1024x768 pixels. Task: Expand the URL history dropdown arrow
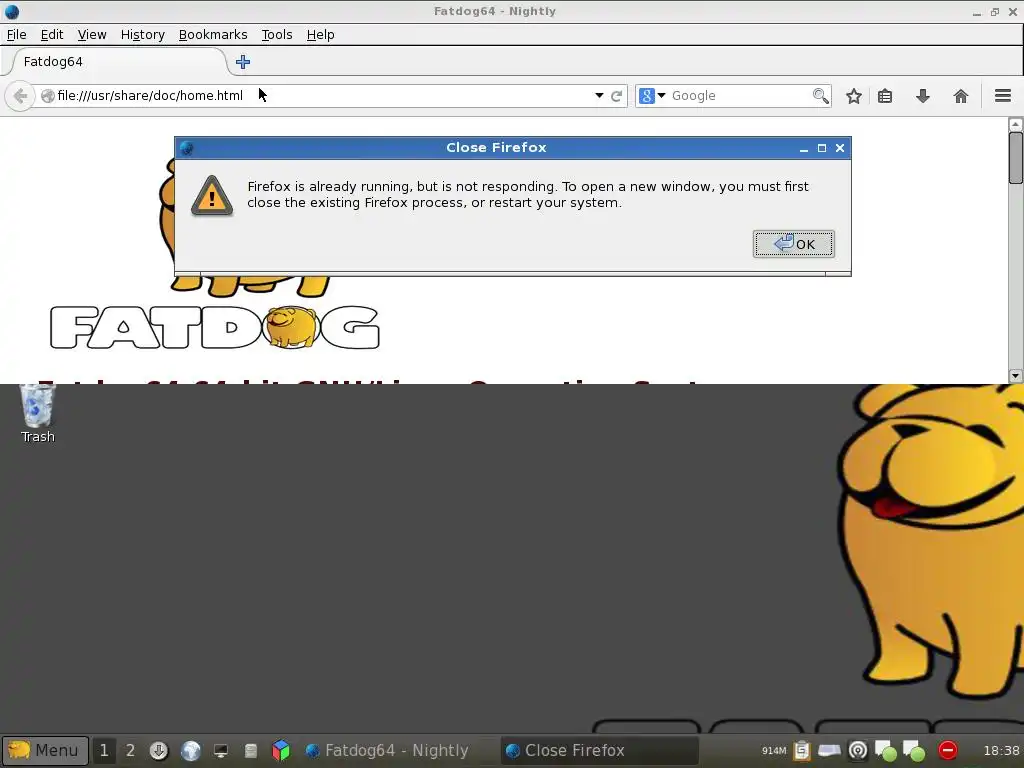pyautogui.click(x=599, y=96)
